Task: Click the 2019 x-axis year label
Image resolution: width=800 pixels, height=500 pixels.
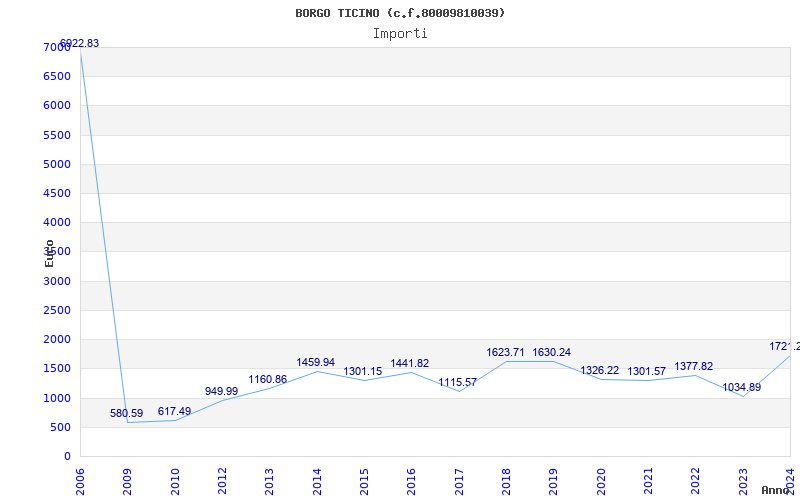Action: click(x=554, y=482)
